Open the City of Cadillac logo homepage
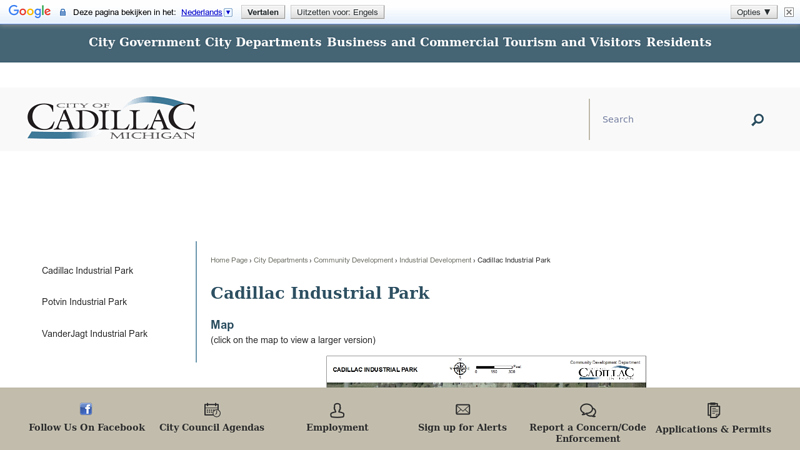The image size is (800, 450). [111, 118]
